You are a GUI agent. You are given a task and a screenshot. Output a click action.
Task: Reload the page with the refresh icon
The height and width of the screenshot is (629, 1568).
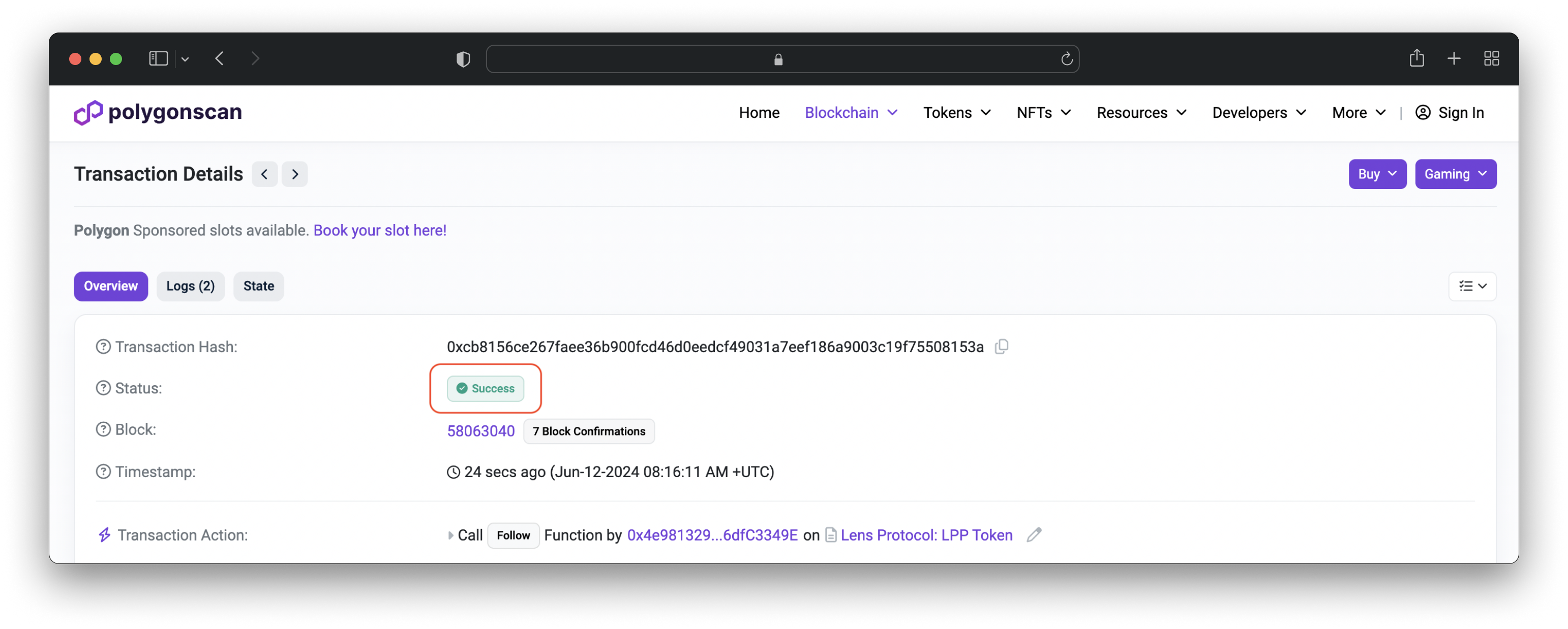(x=1067, y=59)
